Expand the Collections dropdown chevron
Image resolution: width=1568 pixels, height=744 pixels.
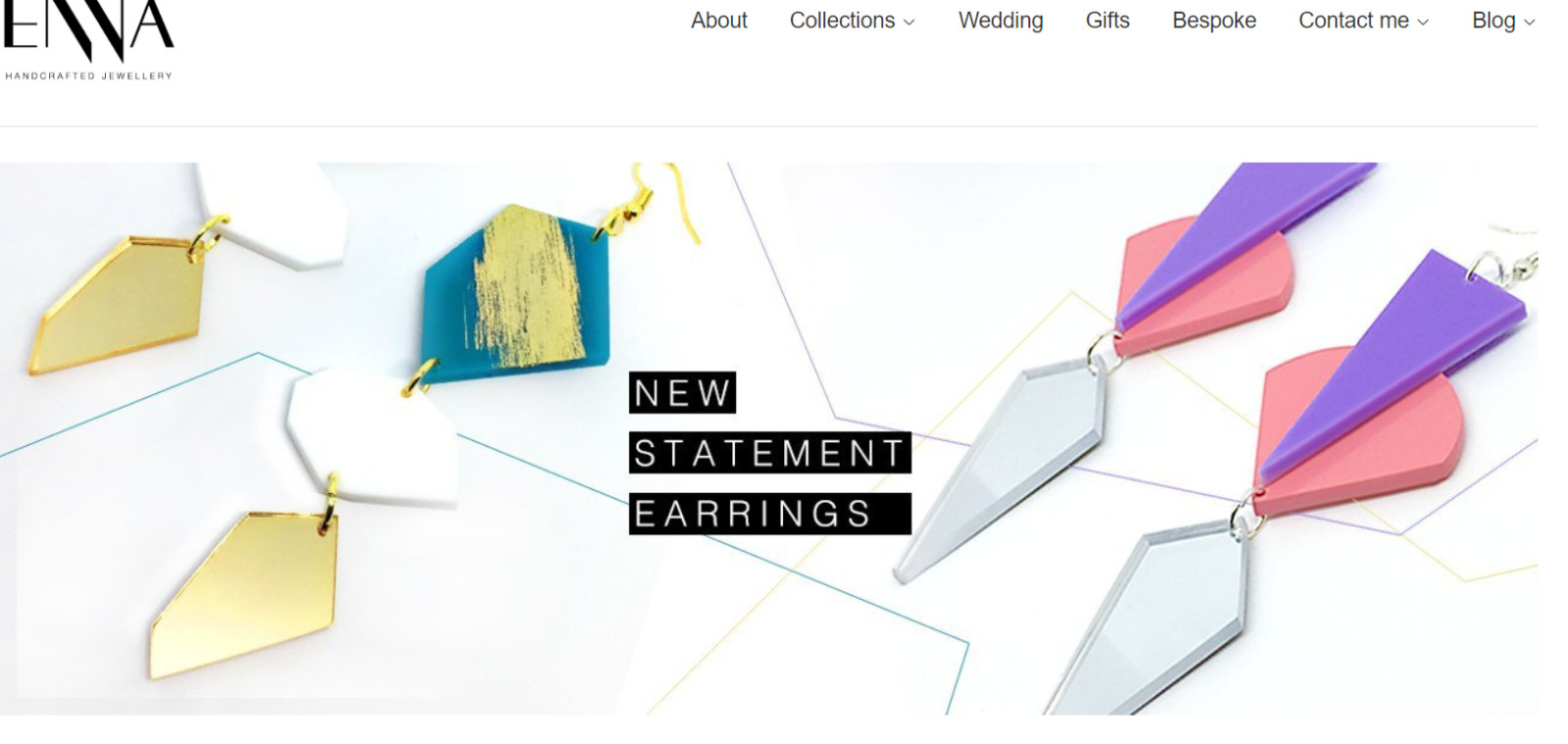point(908,23)
